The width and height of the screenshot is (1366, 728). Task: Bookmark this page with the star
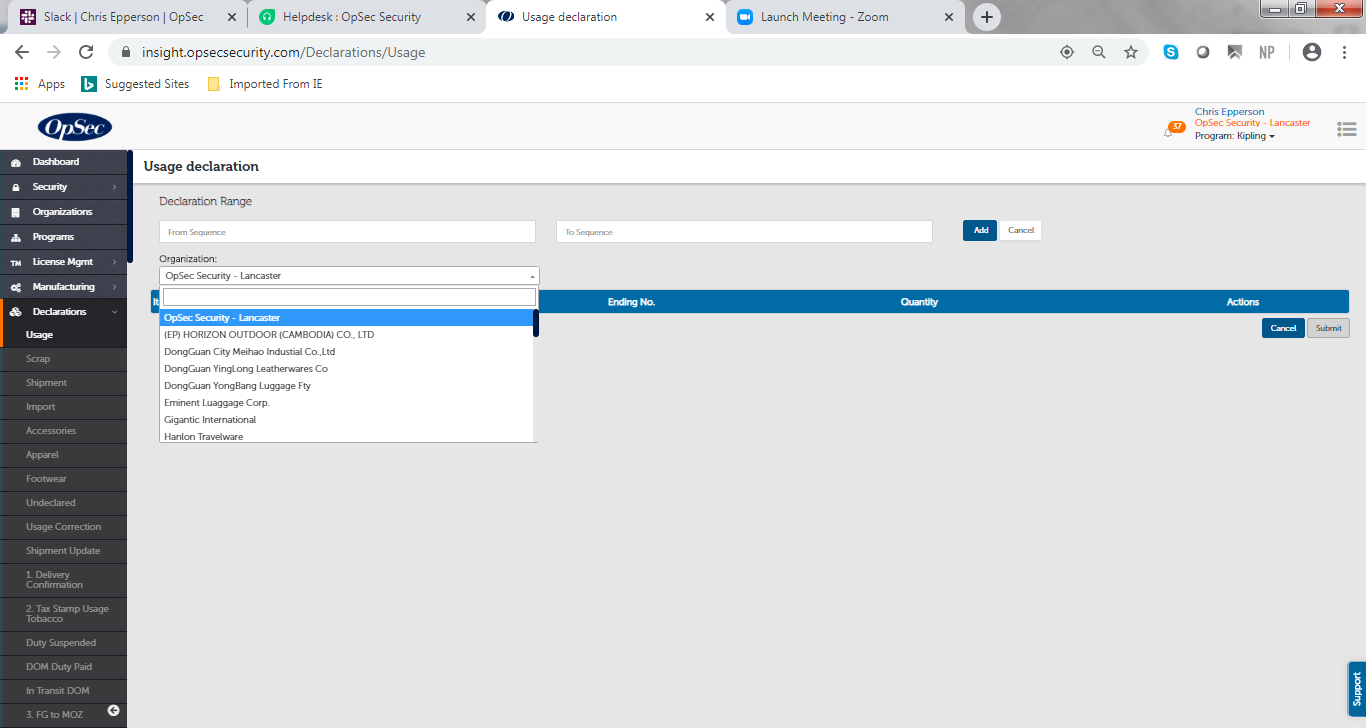(1131, 52)
